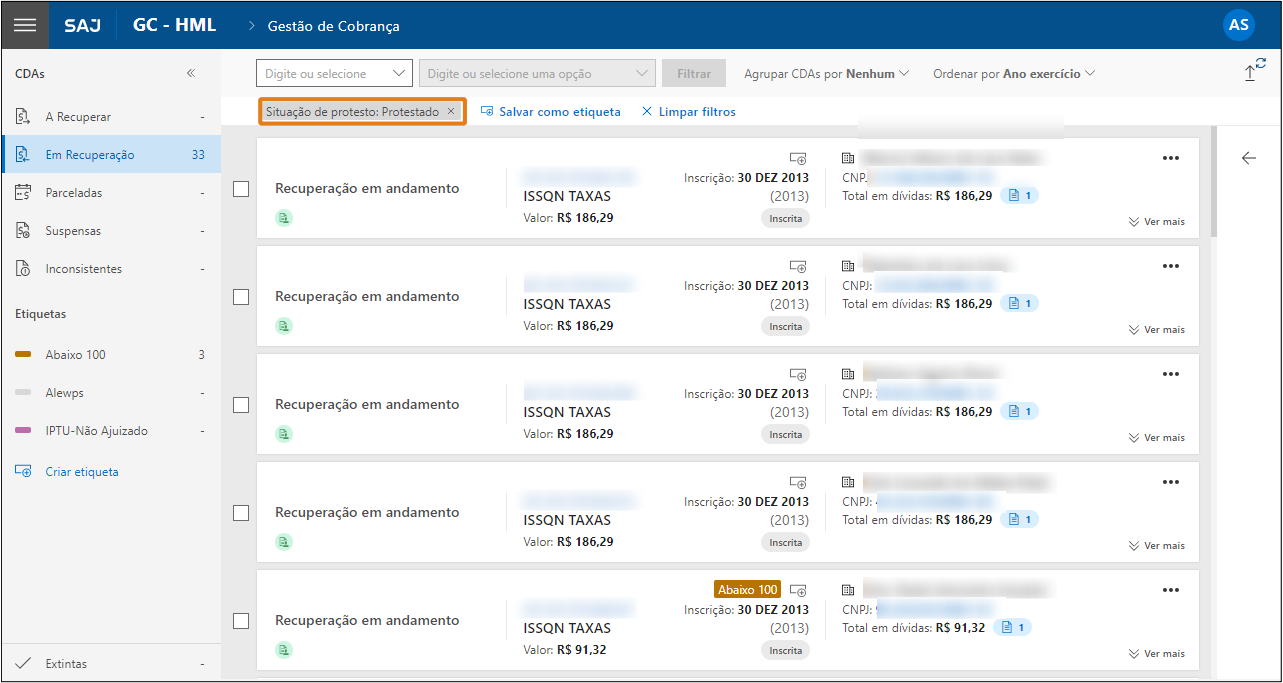1283x683 pixels.
Task: Expand Ver mais on the first card
Action: [x=1156, y=222]
